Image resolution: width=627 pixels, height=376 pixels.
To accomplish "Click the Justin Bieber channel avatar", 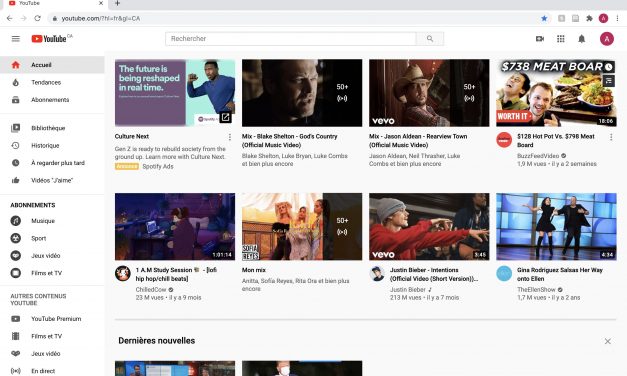I will [x=377, y=274].
